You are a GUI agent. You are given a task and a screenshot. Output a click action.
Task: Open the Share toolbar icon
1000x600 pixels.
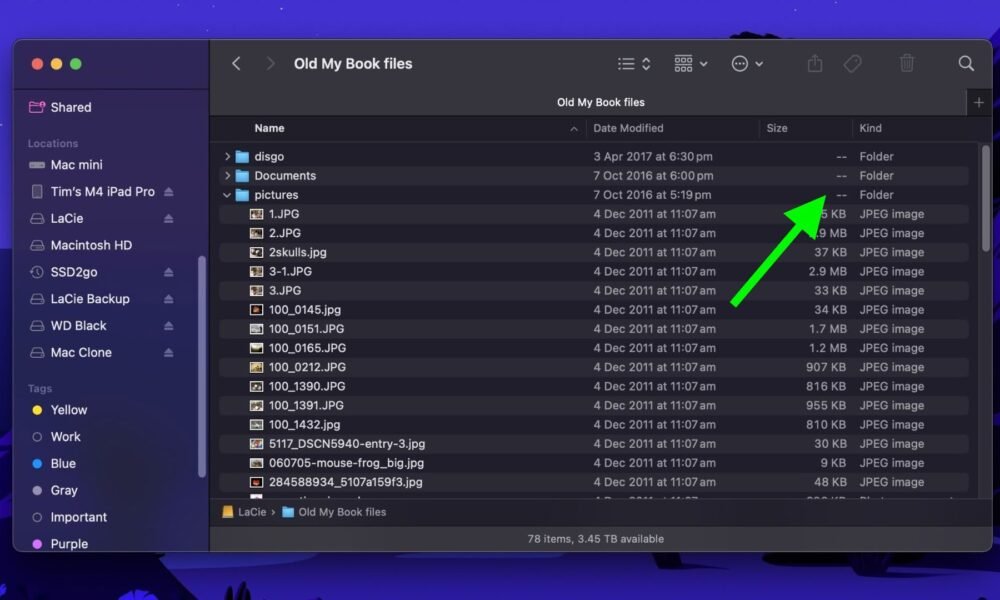(x=815, y=64)
